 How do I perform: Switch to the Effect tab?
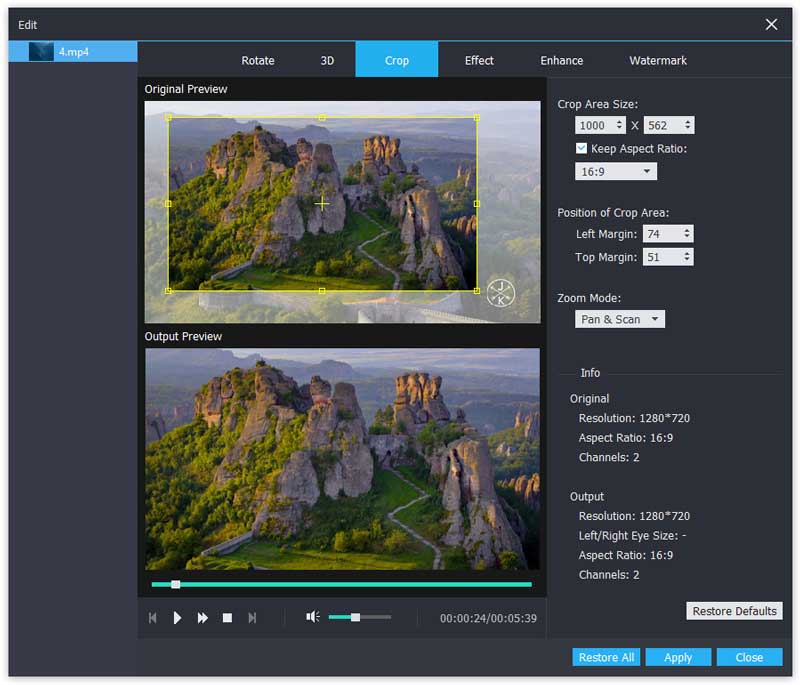(x=479, y=60)
